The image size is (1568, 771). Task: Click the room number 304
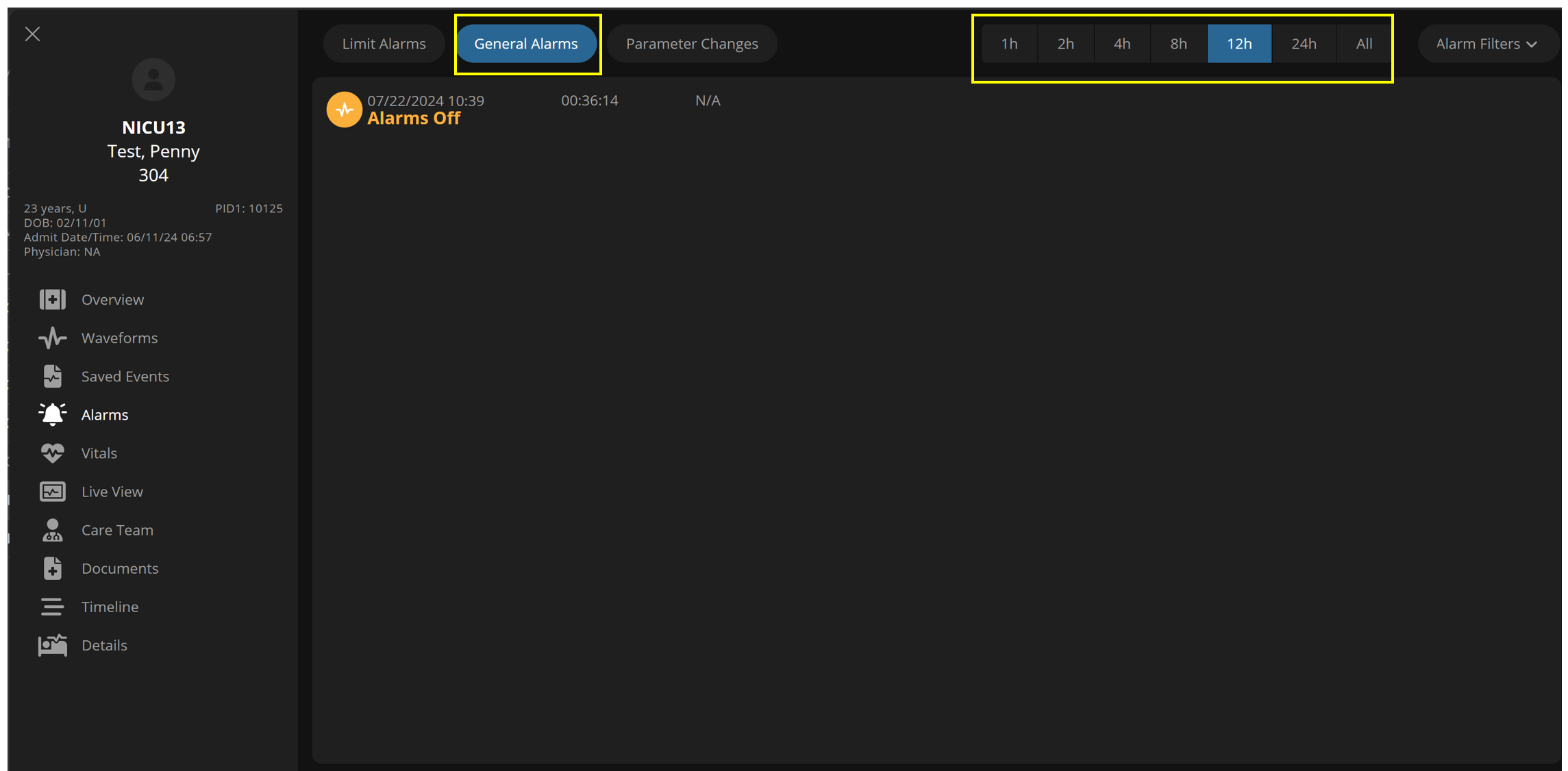click(153, 175)
